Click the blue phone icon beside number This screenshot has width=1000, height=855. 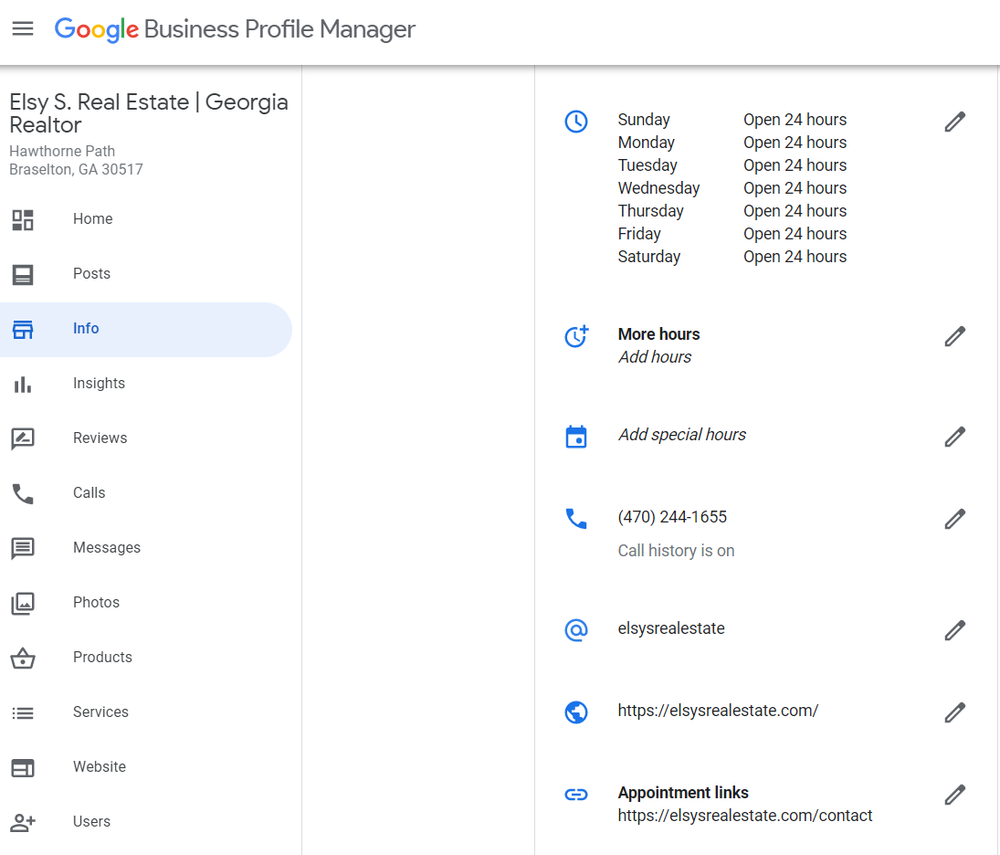point(576,518)
